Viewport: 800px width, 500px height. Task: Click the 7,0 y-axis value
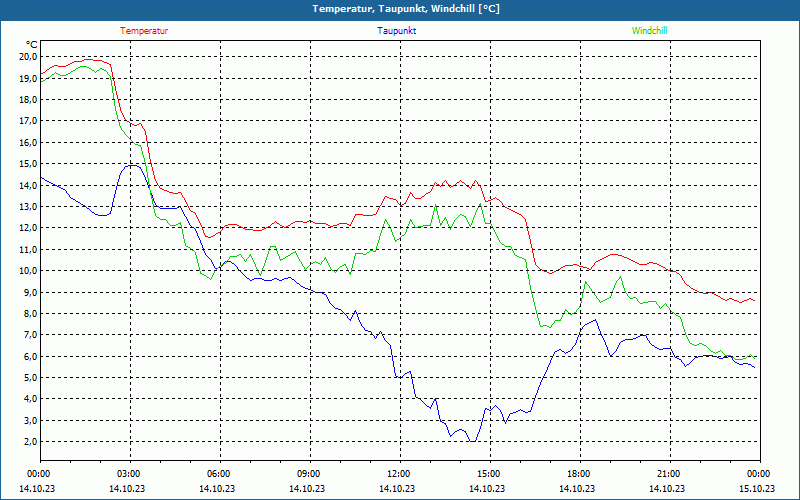coord(30,335)
